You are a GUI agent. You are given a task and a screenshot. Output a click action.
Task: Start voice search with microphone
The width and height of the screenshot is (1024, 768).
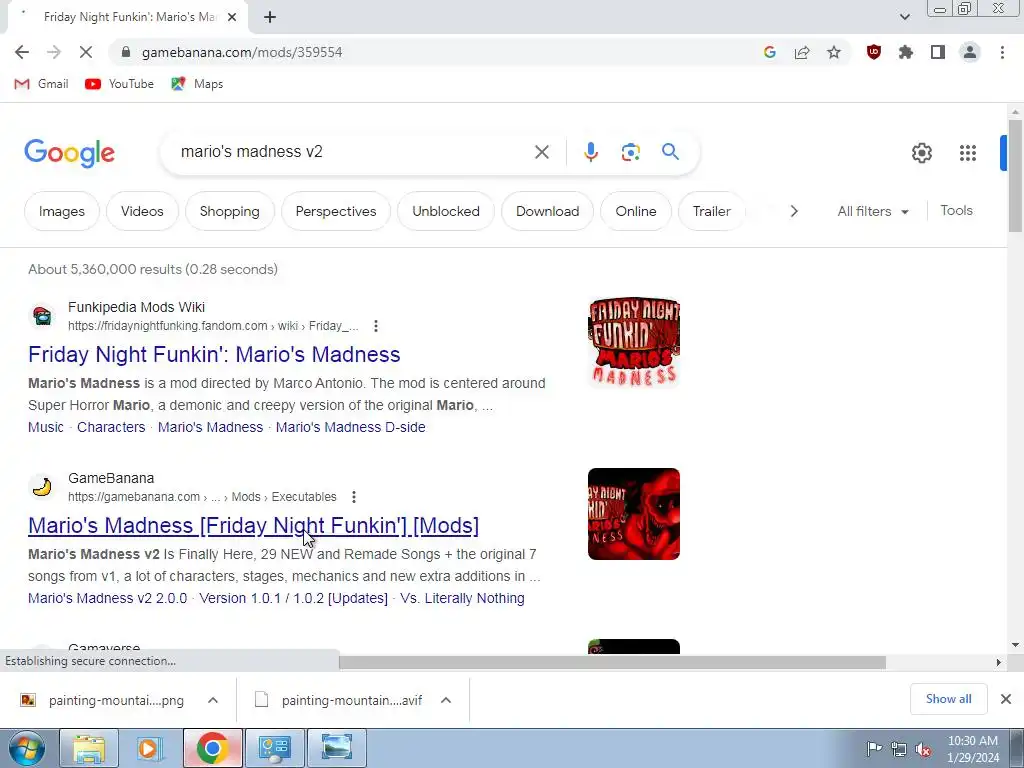(590, 152)
